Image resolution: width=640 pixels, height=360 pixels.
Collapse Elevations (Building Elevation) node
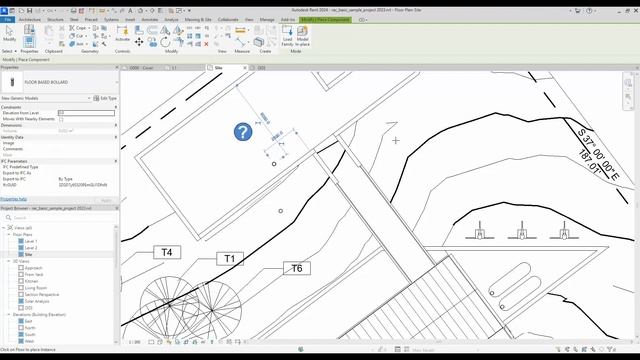coord(9,315)
